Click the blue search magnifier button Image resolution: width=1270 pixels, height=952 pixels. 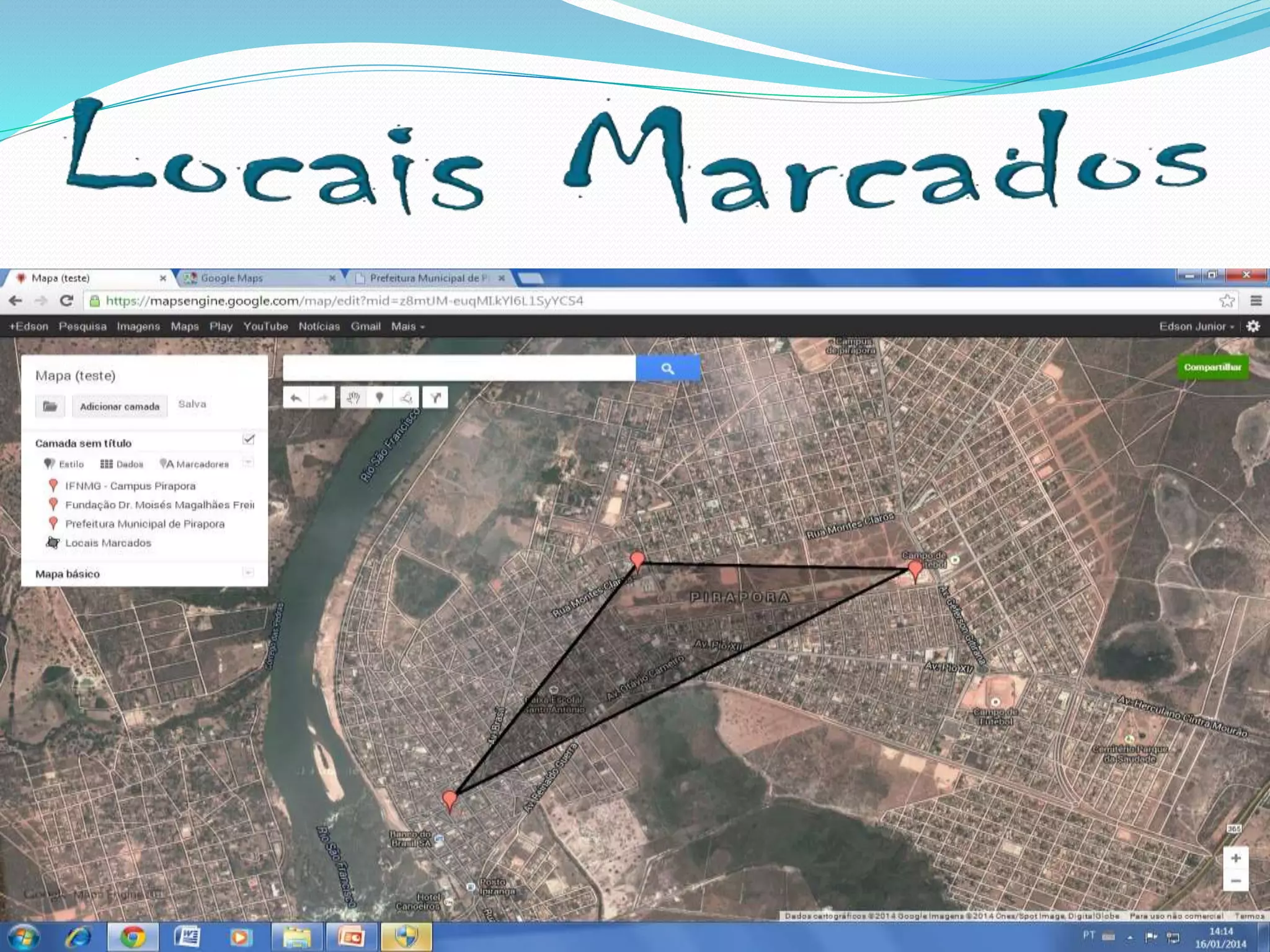pos(668,369)
